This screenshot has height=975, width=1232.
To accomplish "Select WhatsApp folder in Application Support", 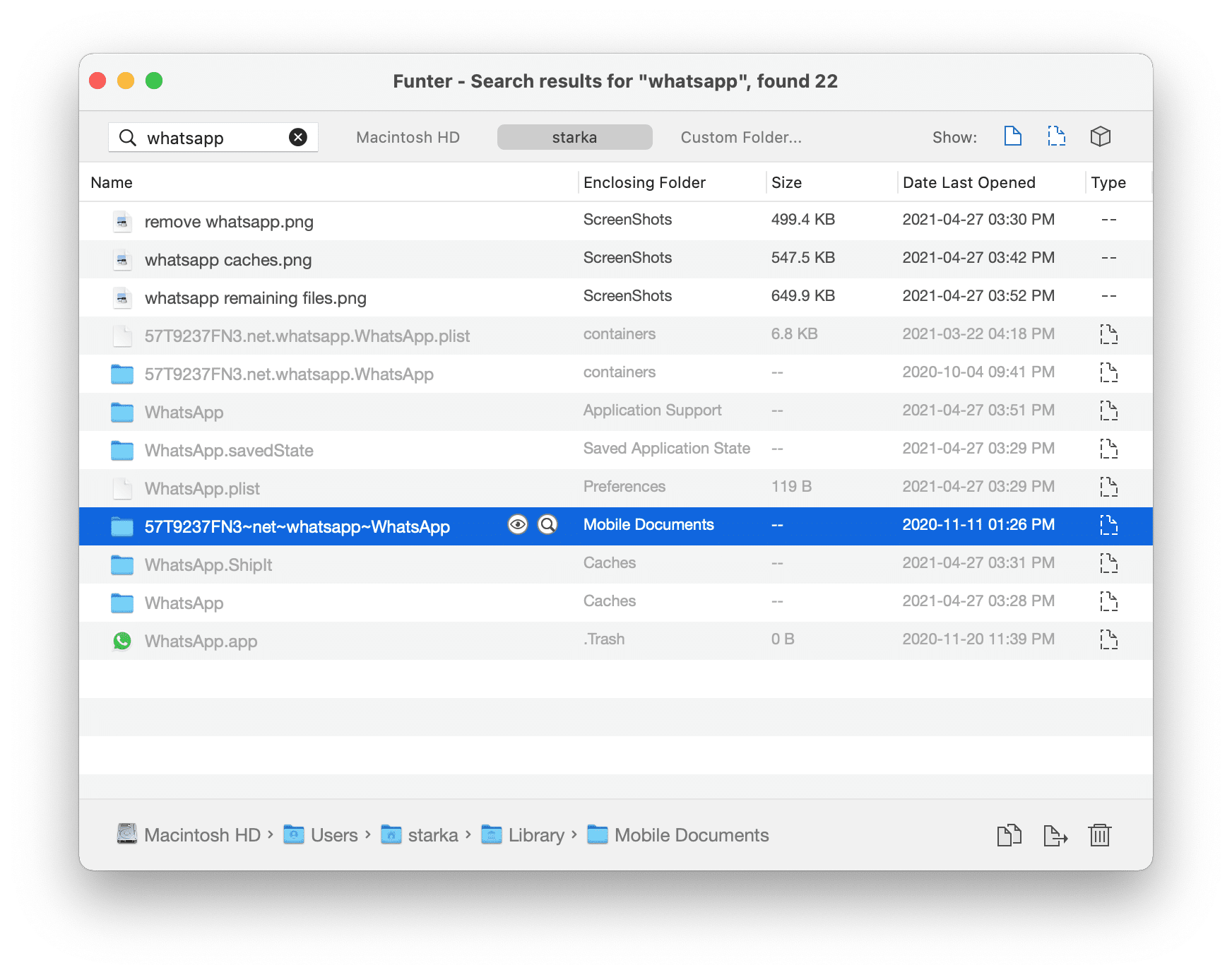I will [616, 412].
